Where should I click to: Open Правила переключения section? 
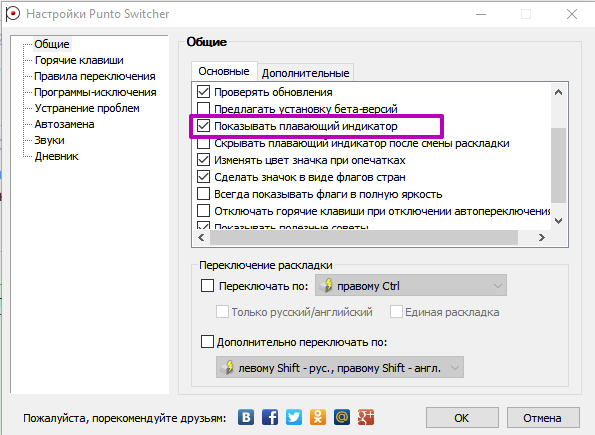(x=95, y=76)
